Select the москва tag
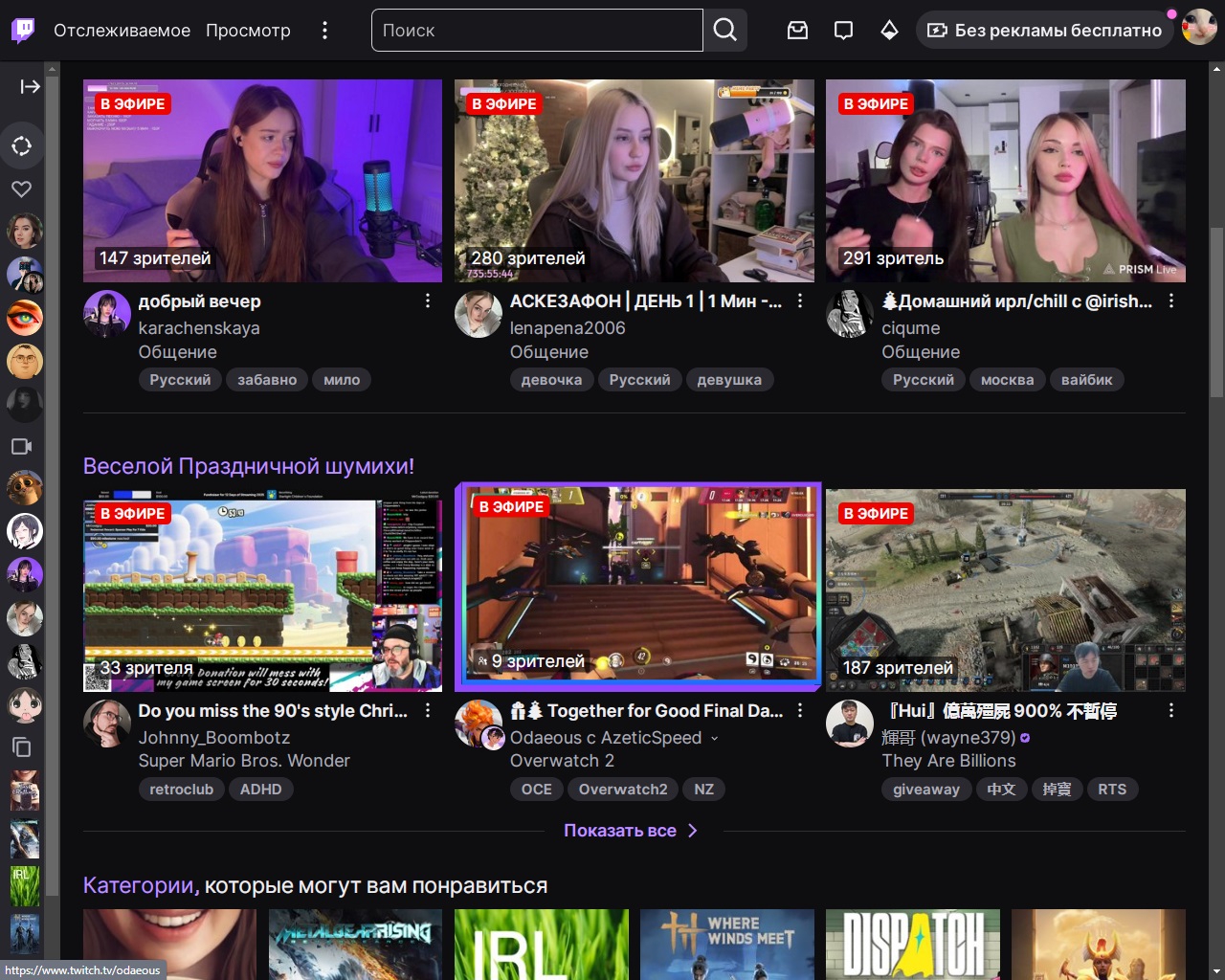 click(x=1008, y=380)
